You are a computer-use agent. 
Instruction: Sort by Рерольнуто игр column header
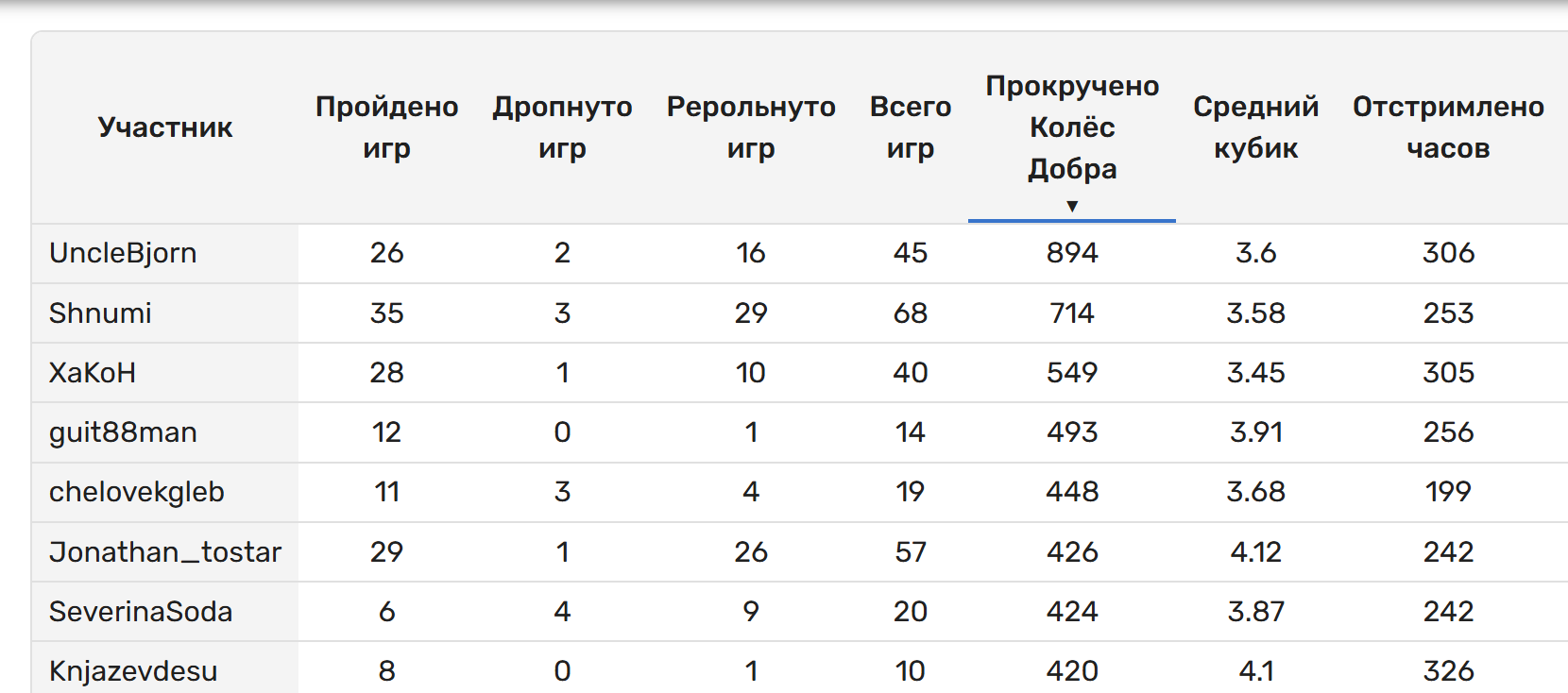(x=751, y=127)
